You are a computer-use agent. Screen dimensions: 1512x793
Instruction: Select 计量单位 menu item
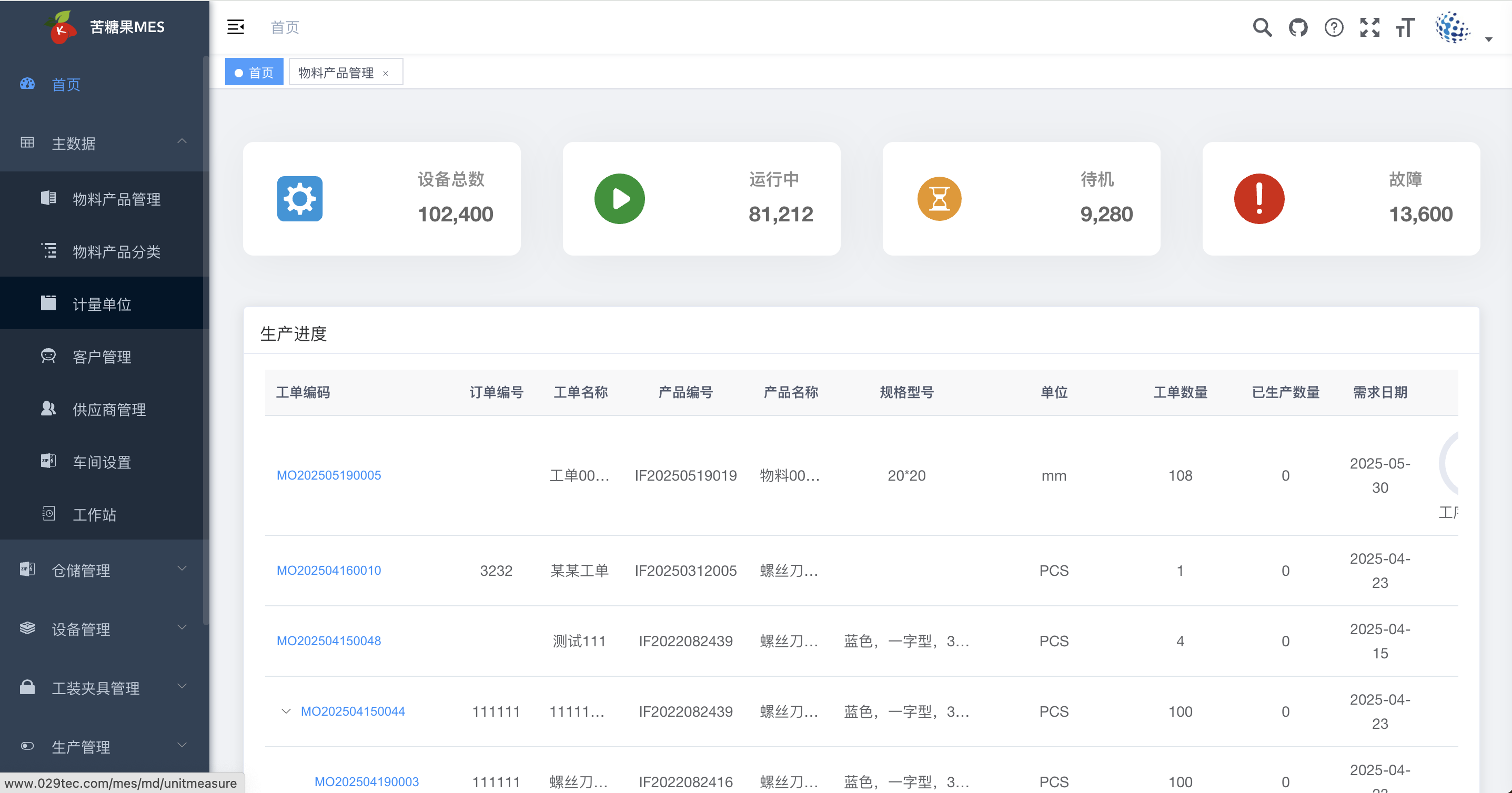(x=105, y=303)
